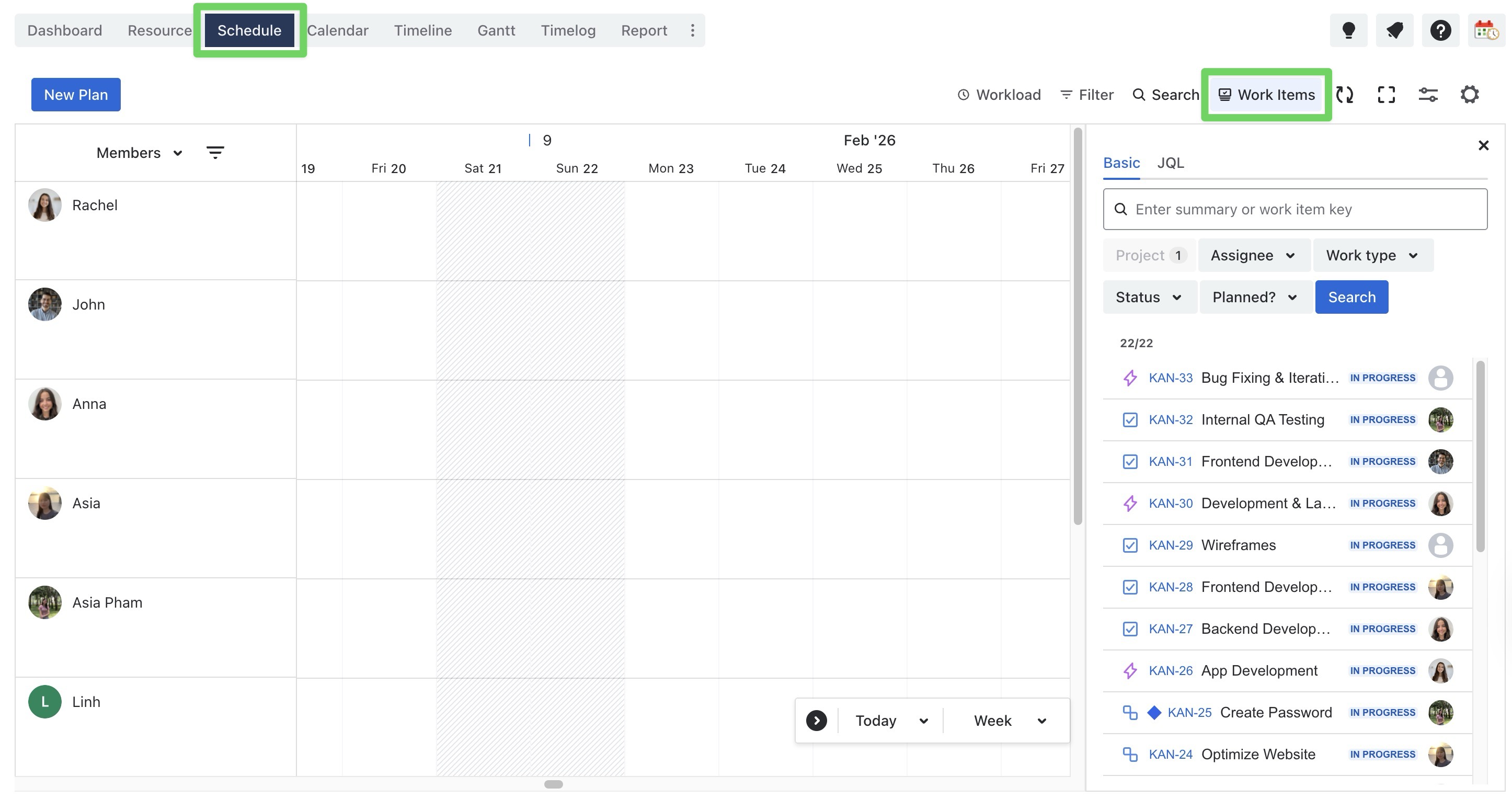
Task: Select the JQL tab
Action: [1171, 163]
